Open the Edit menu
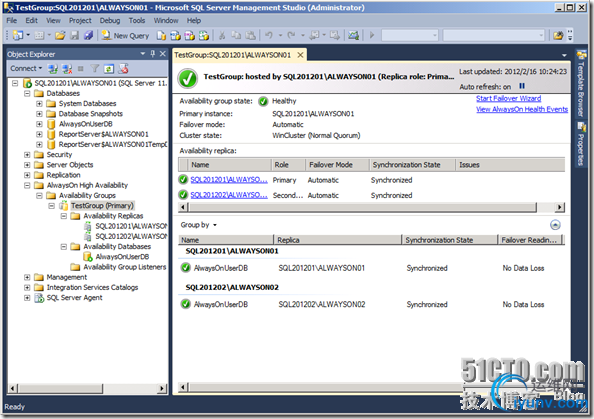Viewport: 594px width, 419px height. pyautogui.click(x=31, y=20)
